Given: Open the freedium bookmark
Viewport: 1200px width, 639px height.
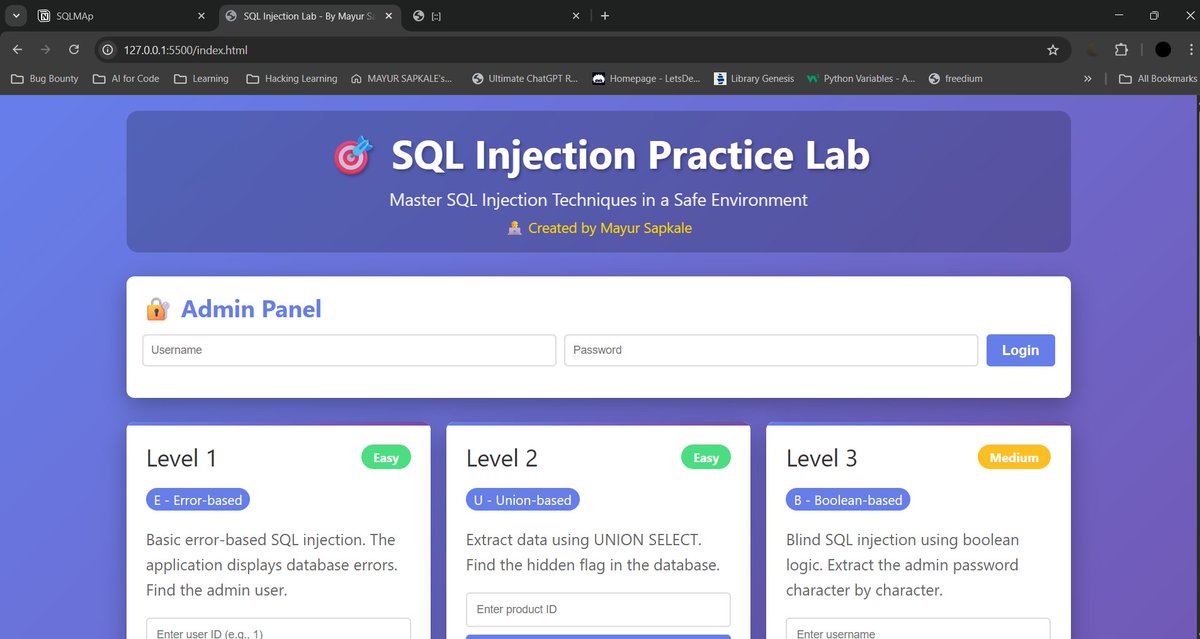Looking at the screenshot, I should tap(956, 78).
